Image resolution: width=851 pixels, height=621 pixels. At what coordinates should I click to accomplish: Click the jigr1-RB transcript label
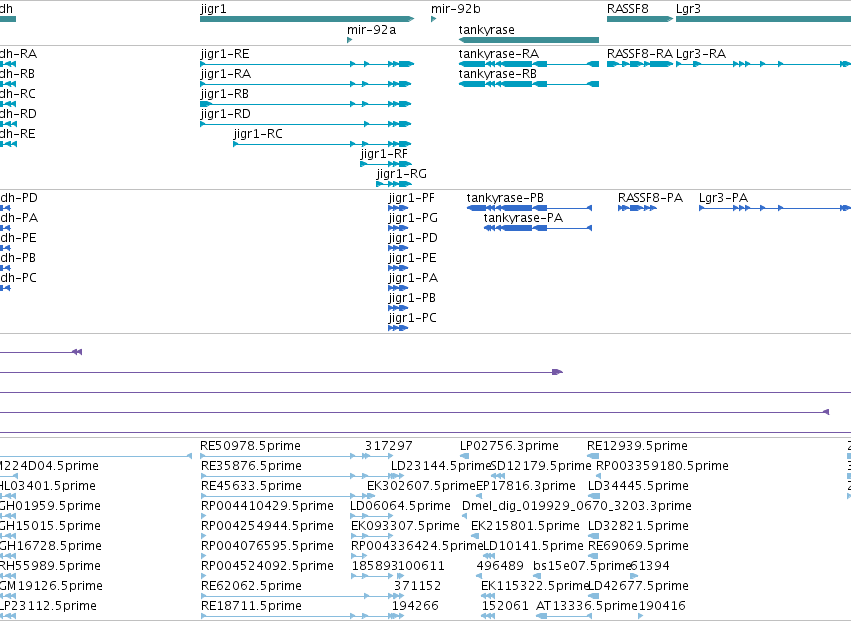tap(224, 94)
